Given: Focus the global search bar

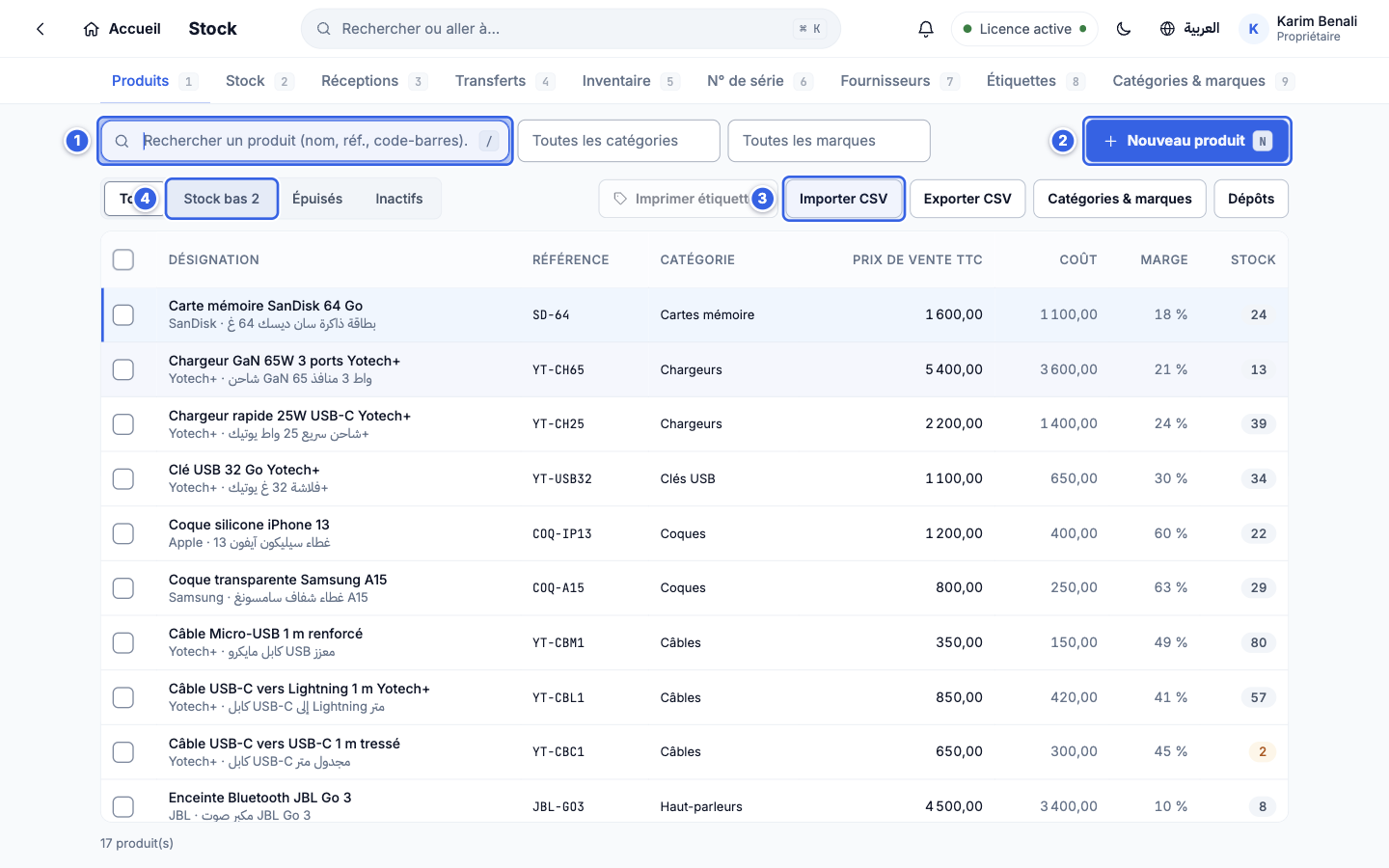Looking at the screenshot, I should [x=571, y=29].
